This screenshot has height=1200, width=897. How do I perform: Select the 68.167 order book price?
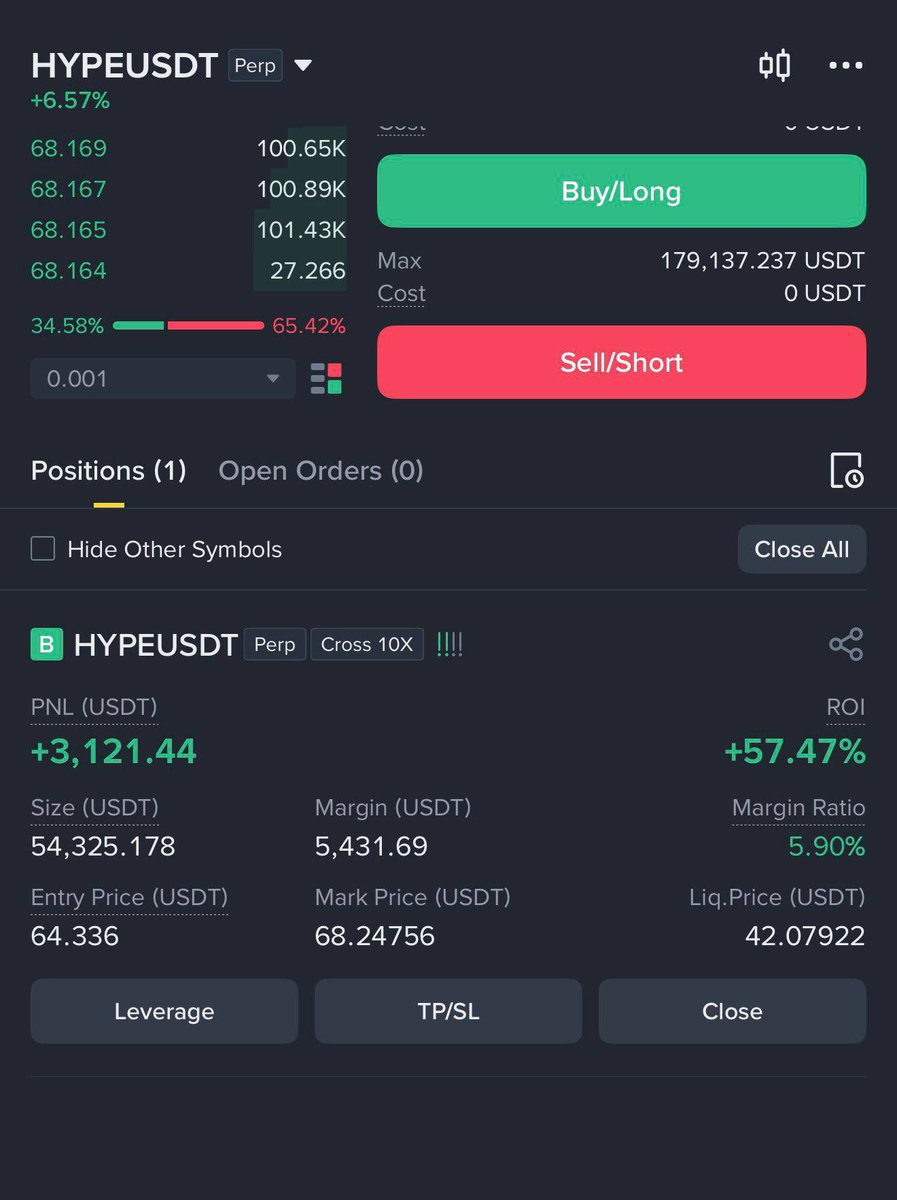pos(69,189)
